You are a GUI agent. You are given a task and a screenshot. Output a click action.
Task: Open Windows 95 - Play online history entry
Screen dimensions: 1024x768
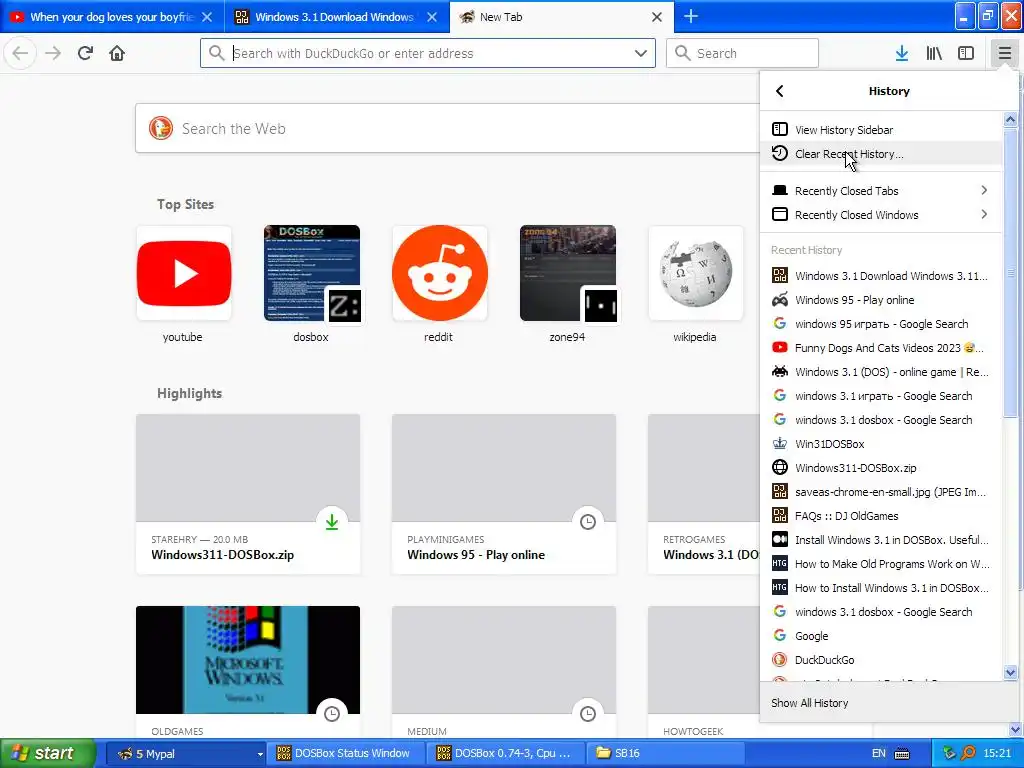(880, 300)
